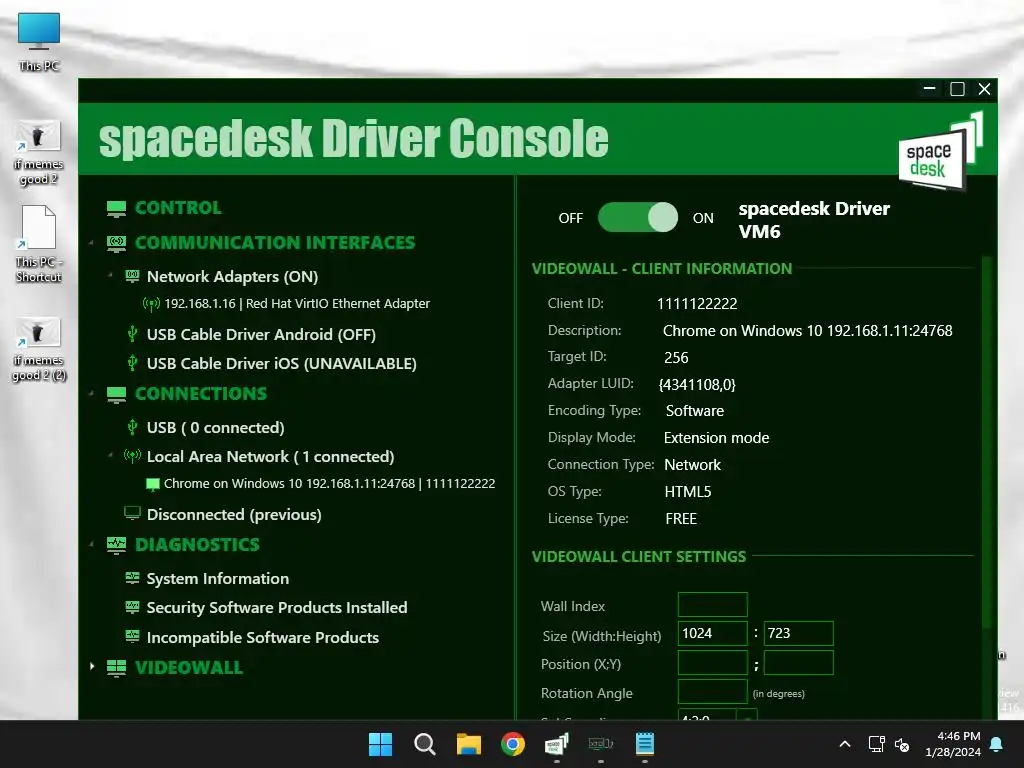Screen dimensions: 1024x768
Task: Select the Red Hat VirtIO Ethernet Adapter entry
Action: [x=297, y=304]
